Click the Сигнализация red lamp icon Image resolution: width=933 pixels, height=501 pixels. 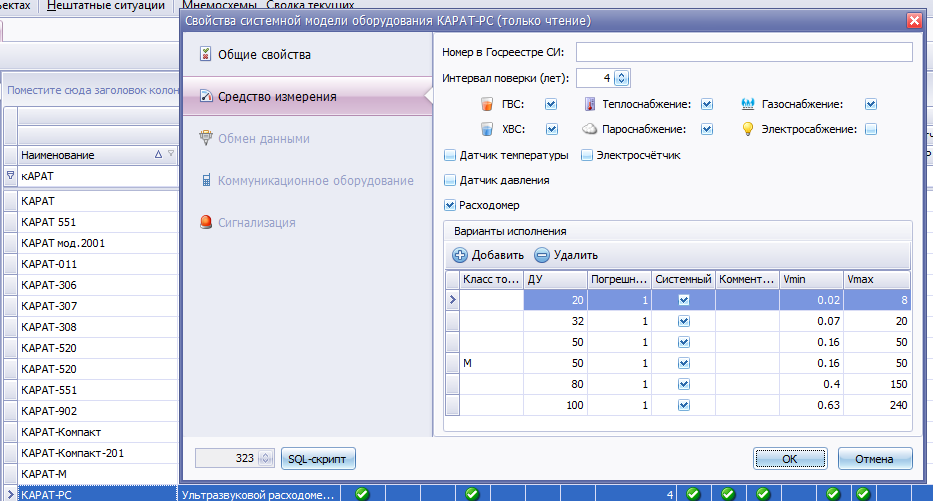click(206, 223)
